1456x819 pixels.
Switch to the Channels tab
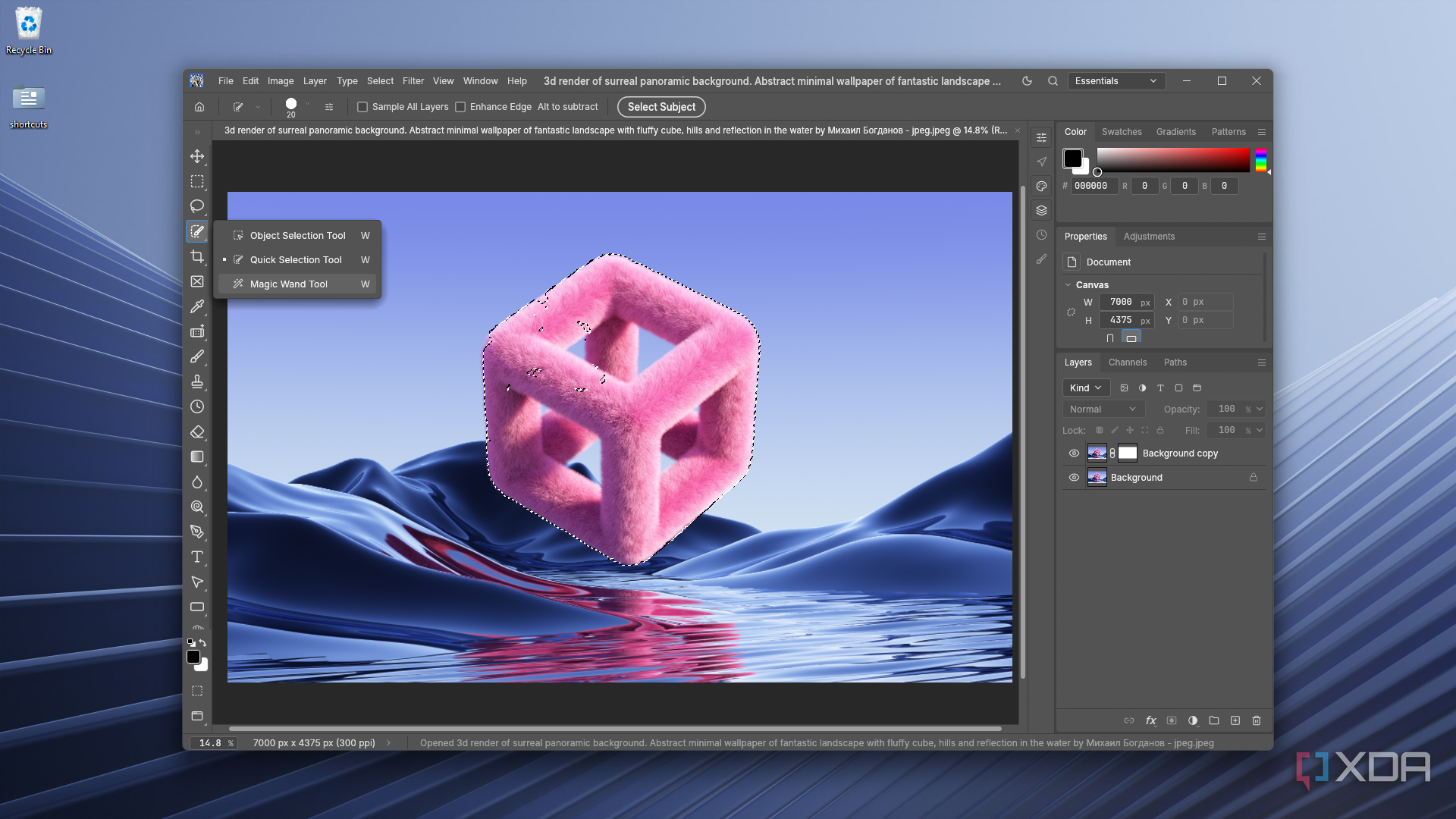pos(1128,362)
